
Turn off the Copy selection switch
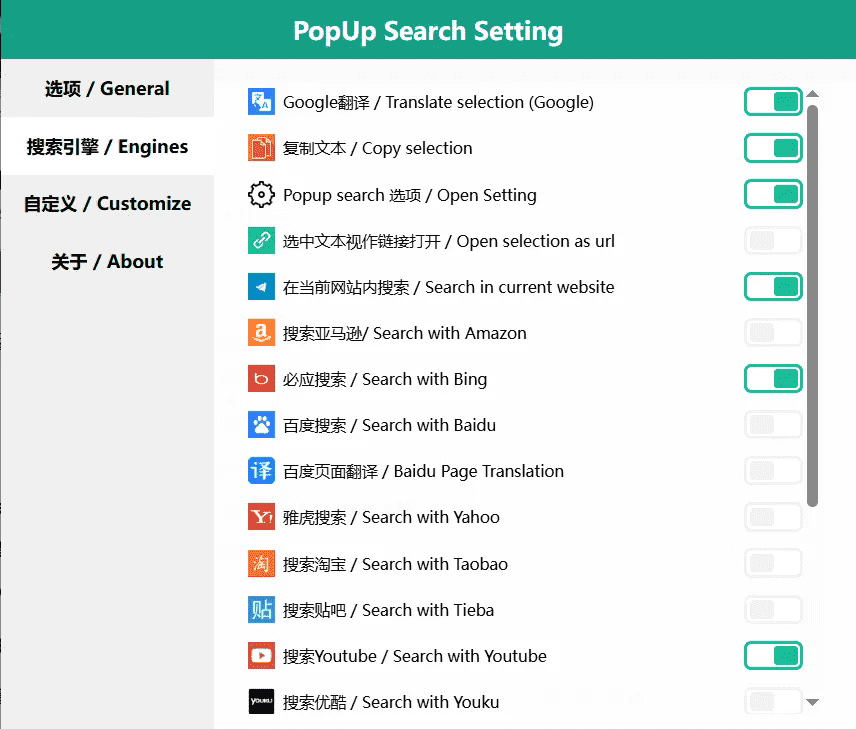point(773,148)
